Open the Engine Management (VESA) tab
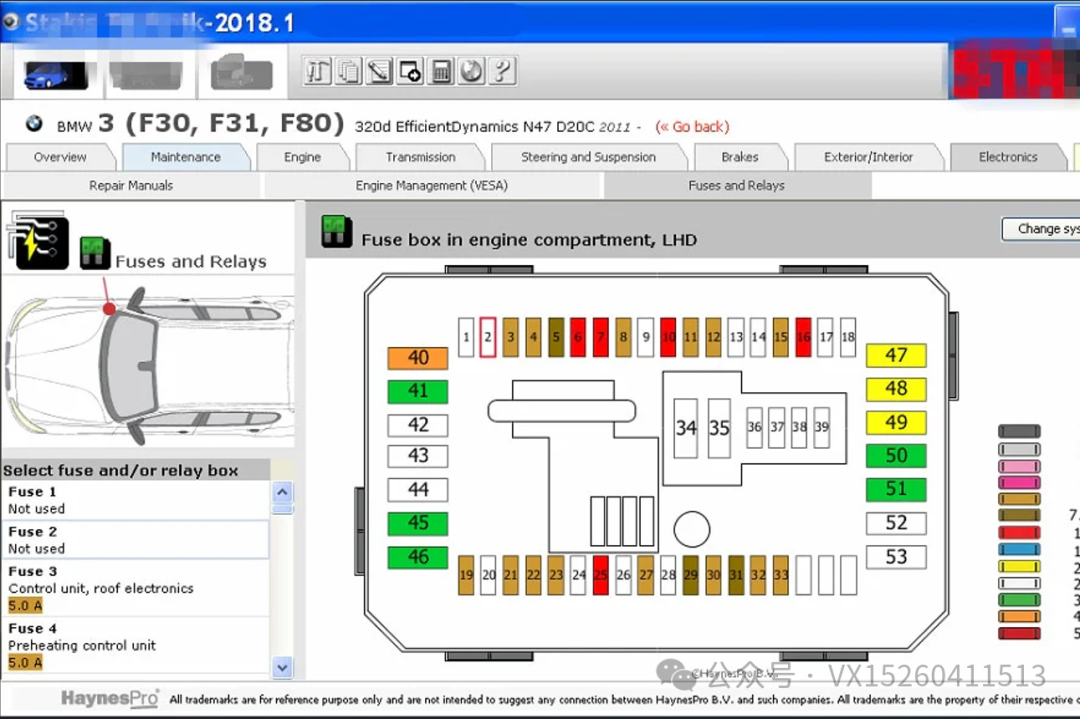 click(431, 186)
